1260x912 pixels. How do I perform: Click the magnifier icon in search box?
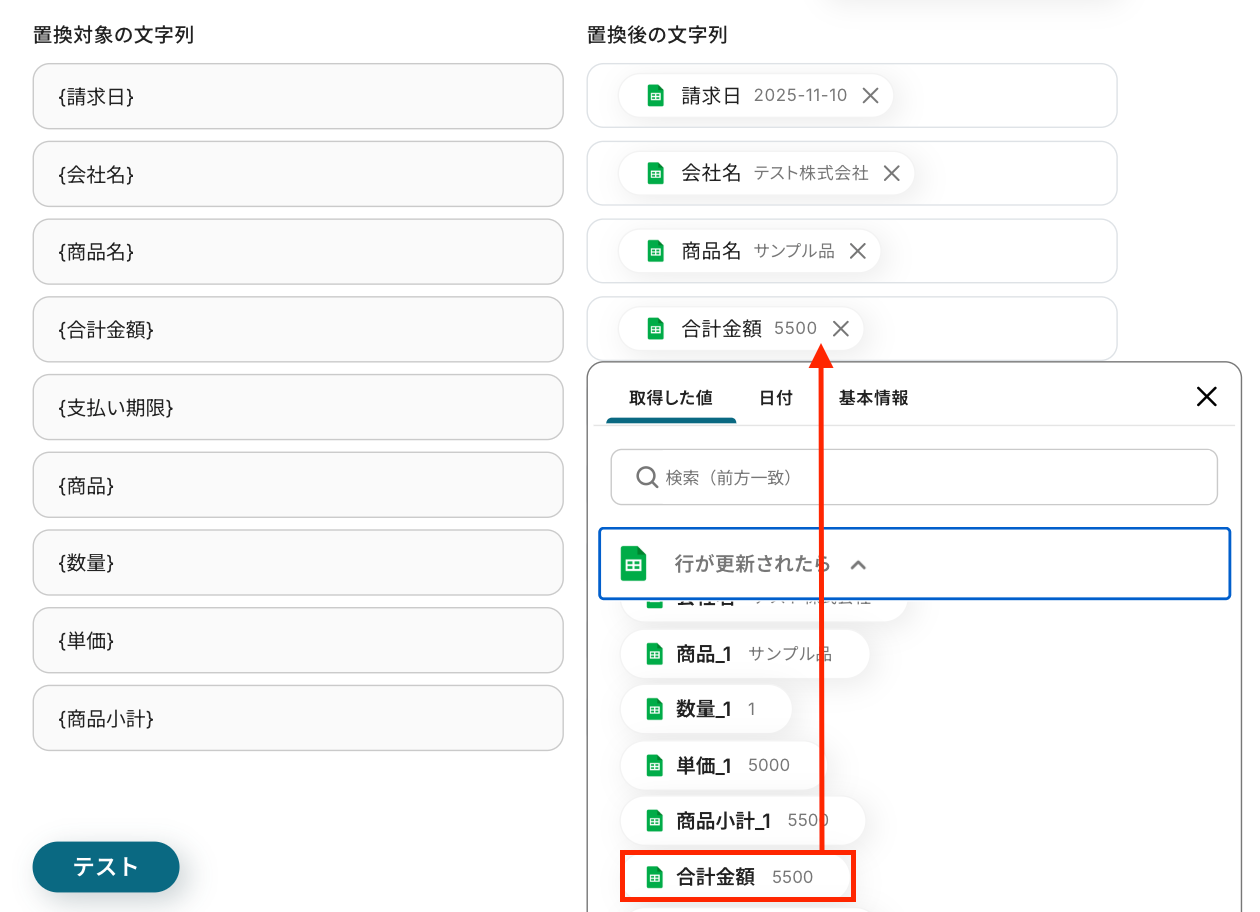coord(647,477)
